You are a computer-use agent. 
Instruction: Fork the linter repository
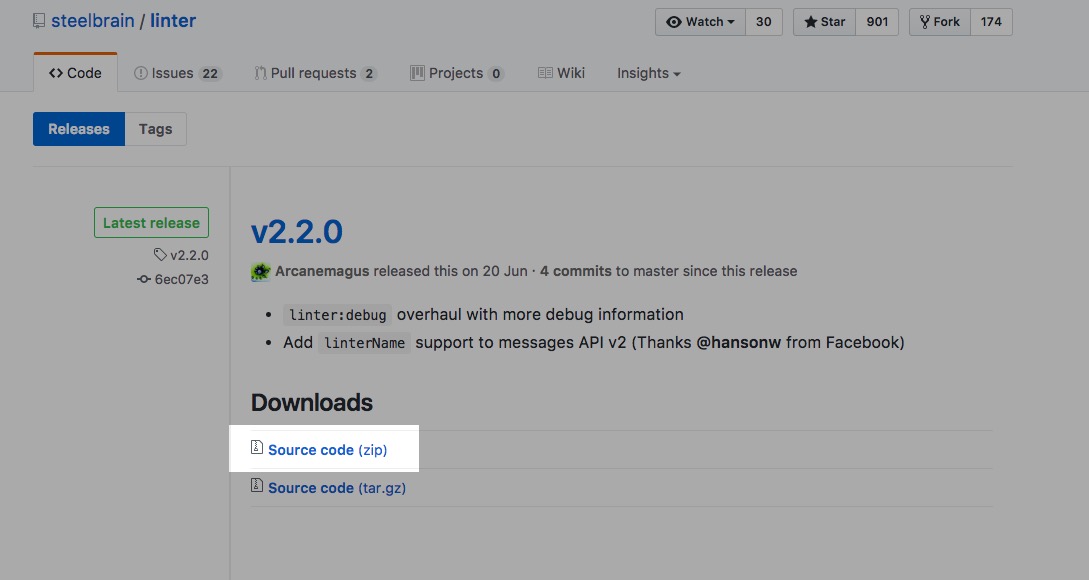click(939, 22)
